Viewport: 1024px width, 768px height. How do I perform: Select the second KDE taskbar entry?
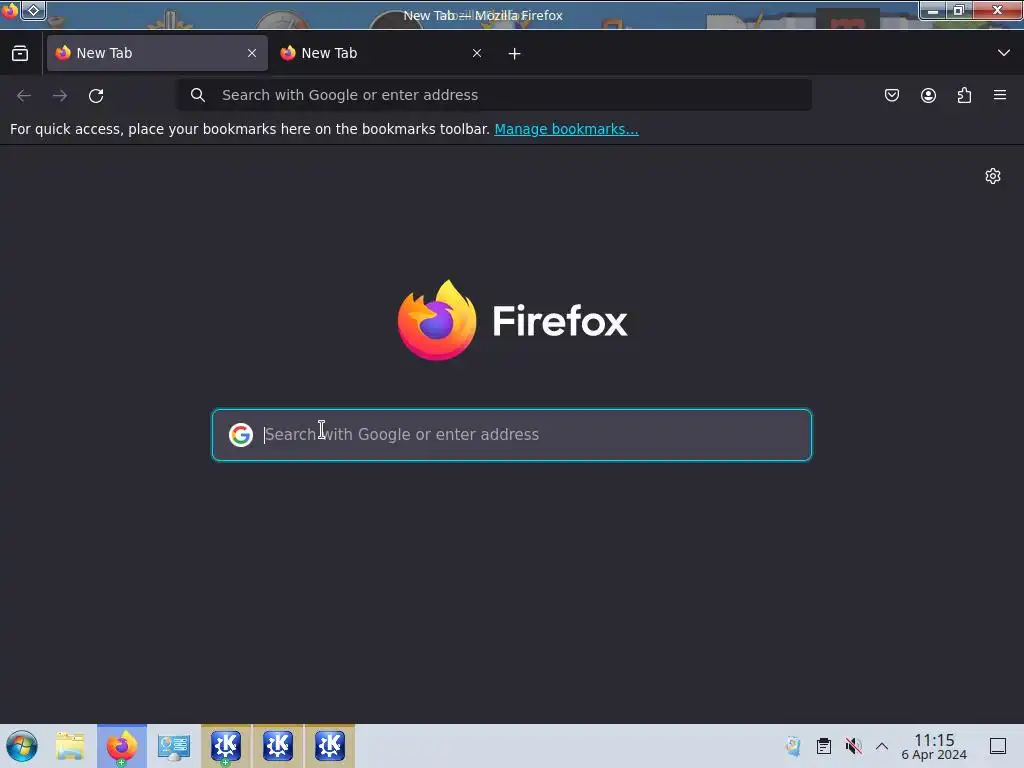click(x=278, y=746)
